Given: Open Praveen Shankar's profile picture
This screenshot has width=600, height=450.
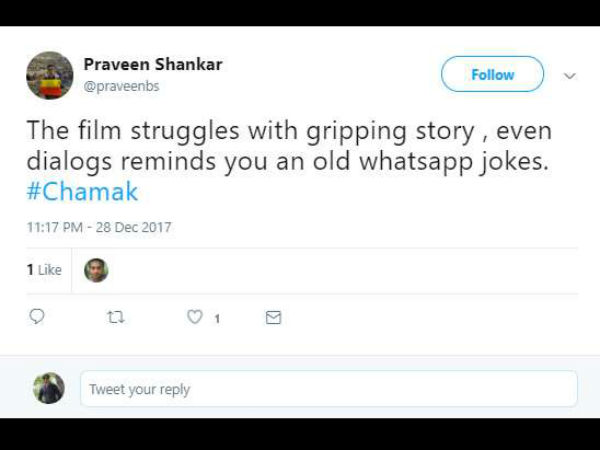Looking at the screenshot, I should [50, 75].
